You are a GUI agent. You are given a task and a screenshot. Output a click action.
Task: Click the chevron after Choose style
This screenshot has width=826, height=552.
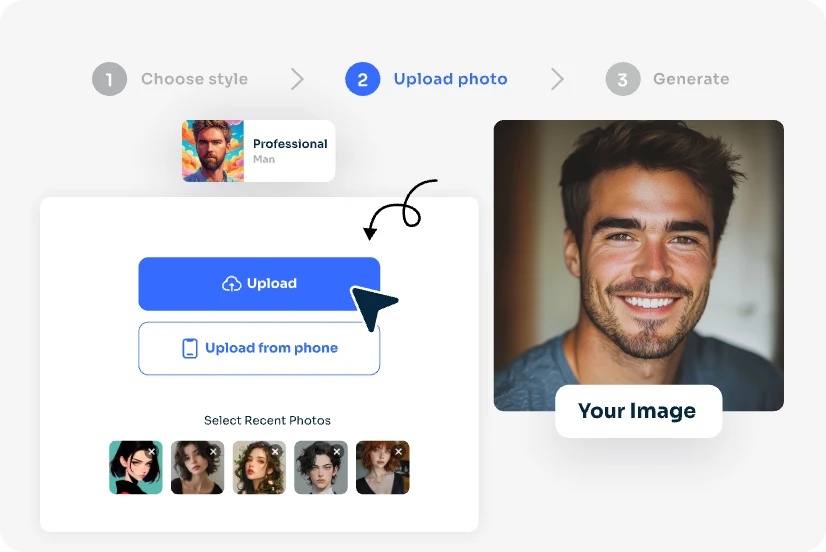[x=297, y=79]
